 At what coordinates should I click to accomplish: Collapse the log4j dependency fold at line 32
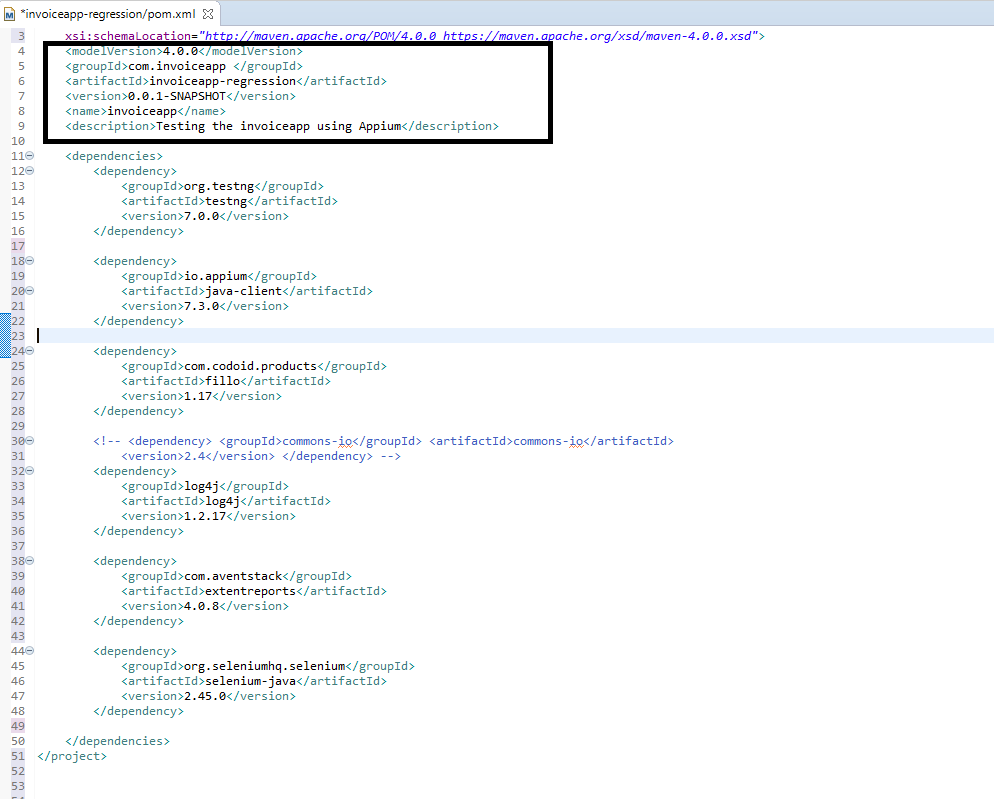click(x=30, y=471)
